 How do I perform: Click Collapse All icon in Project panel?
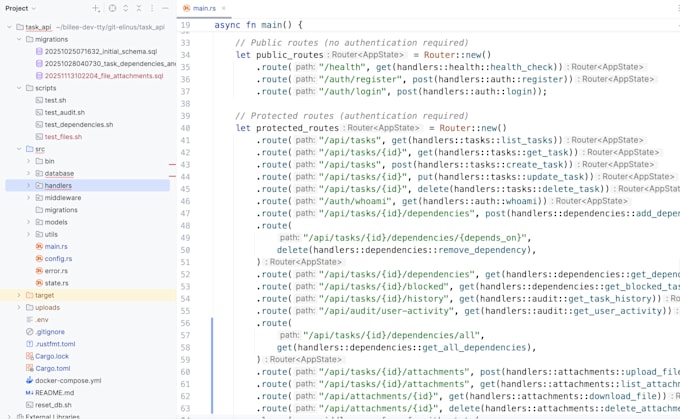(x=139, y=8)
